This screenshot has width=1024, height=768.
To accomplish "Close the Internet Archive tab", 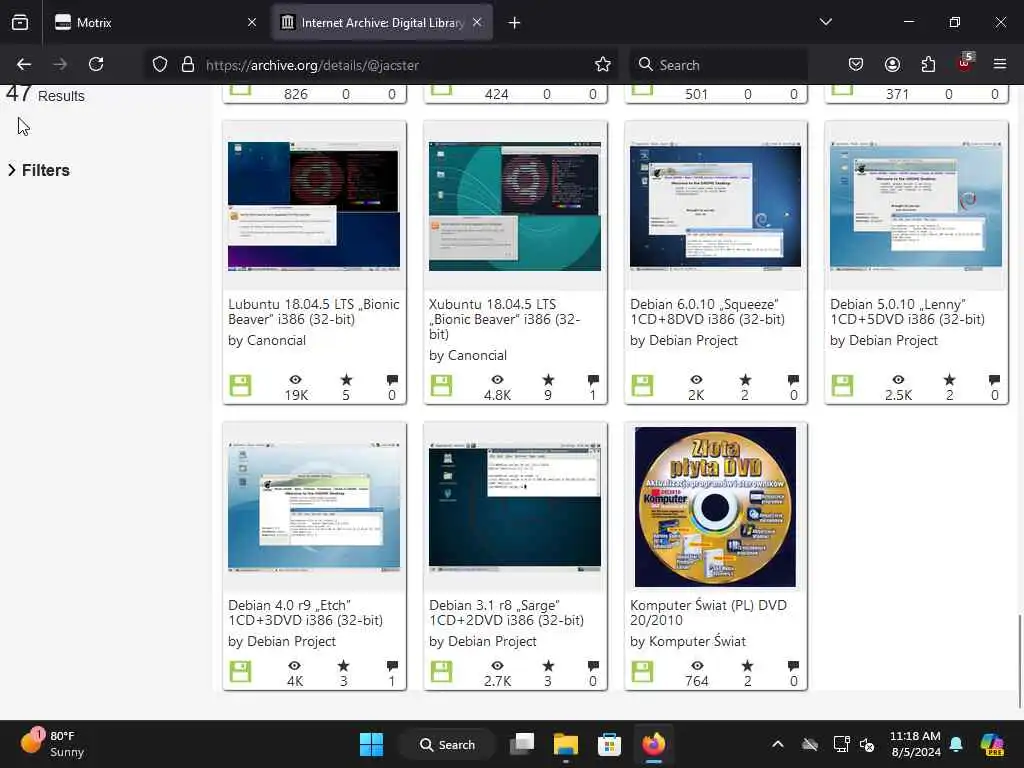I will (477, 23).
